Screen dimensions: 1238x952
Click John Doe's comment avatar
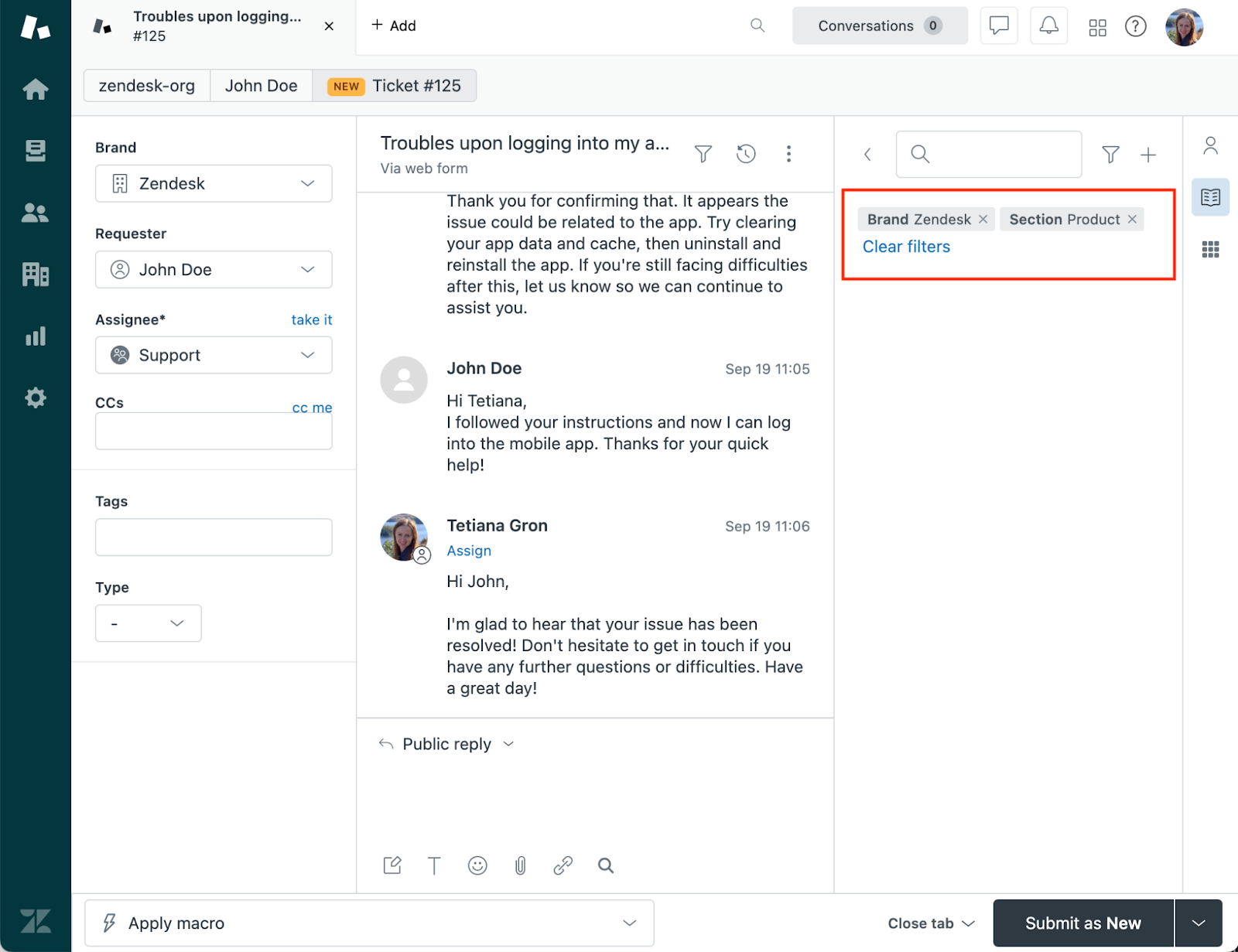(404, 380)
